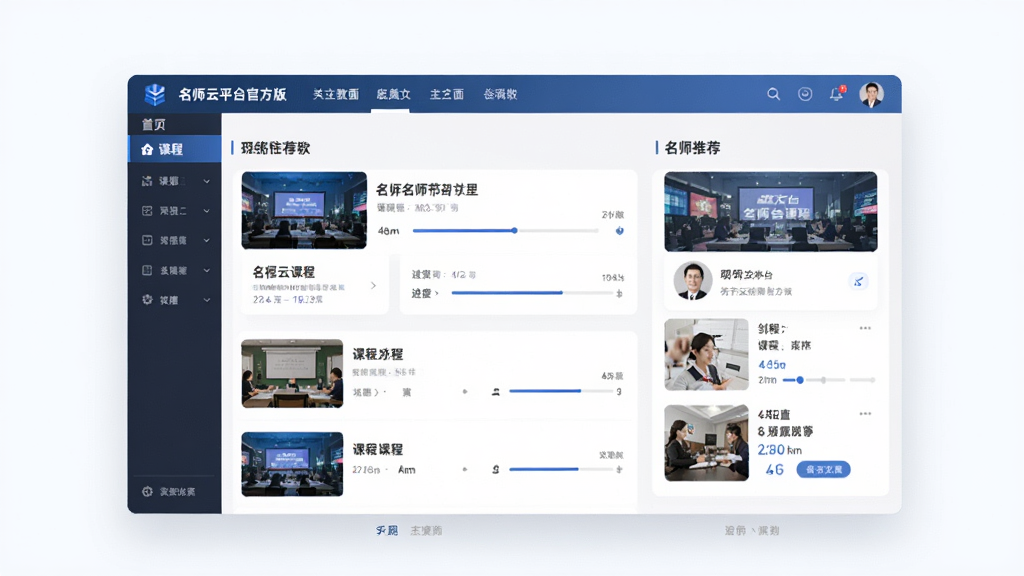1024x576 pixels.
Task: Click the small icon ending the 进度 progress bar
Action: [x=619, y=293]
